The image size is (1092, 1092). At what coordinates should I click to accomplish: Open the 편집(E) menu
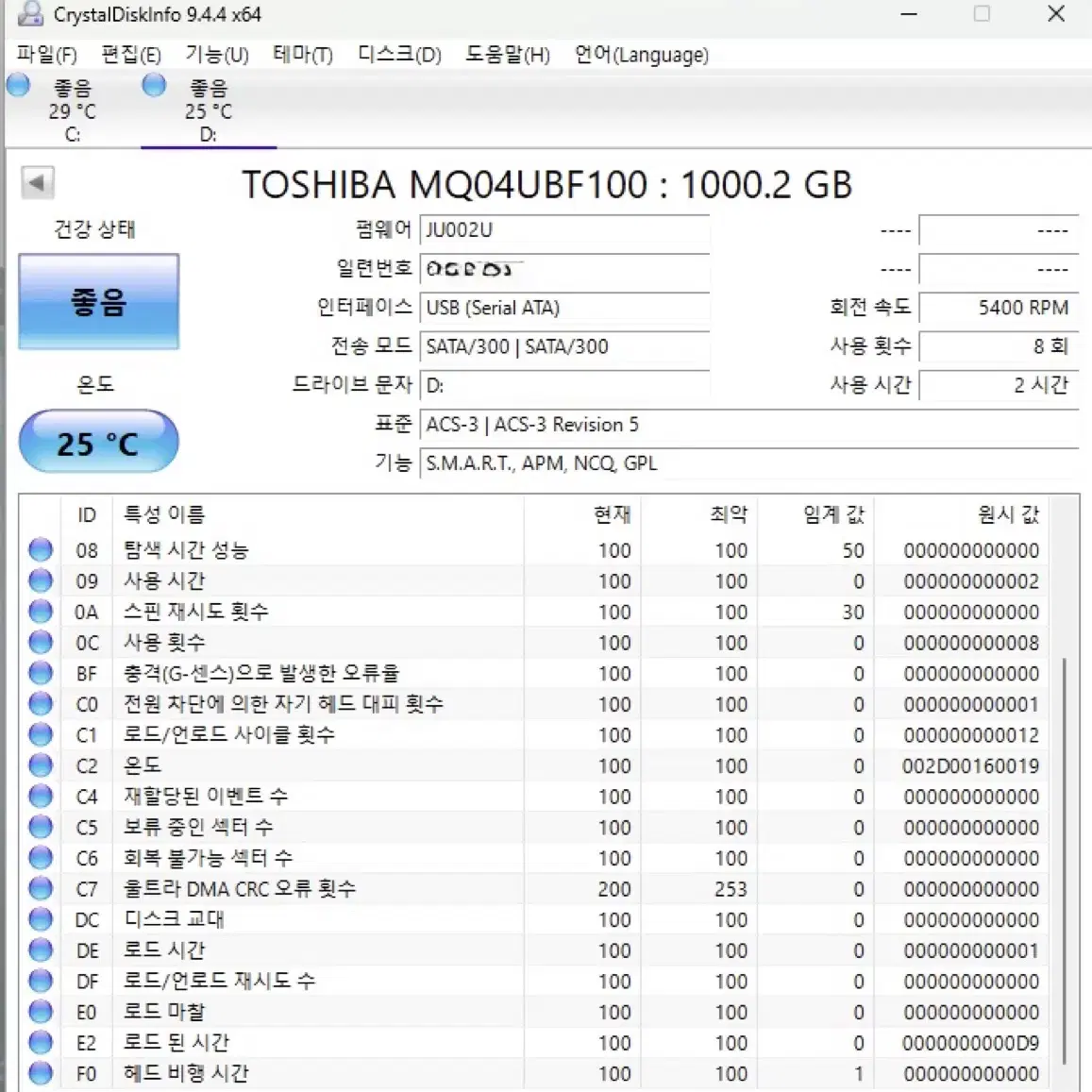tap(131, 55)
